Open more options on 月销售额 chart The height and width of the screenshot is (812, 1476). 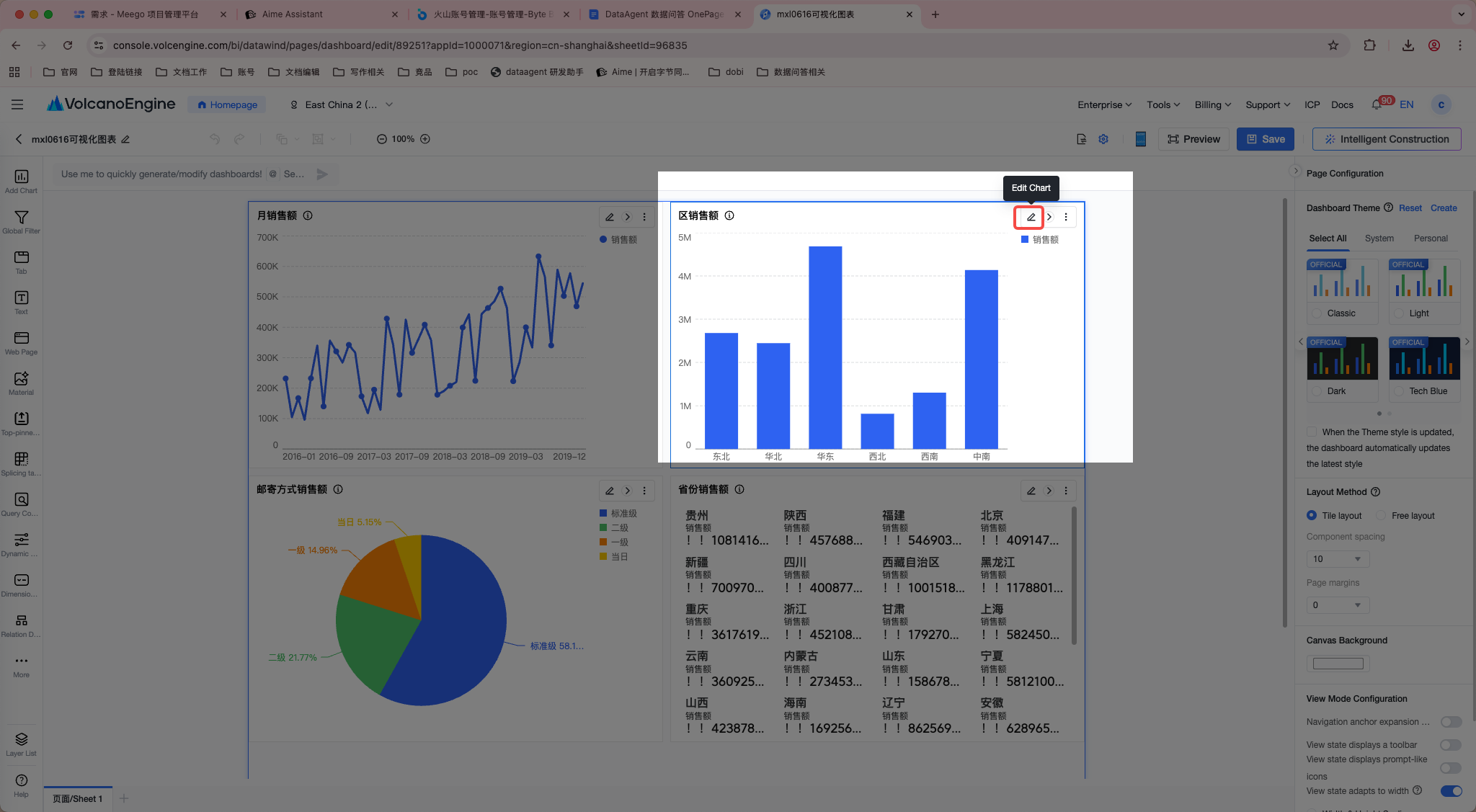(x=644, y=217)
